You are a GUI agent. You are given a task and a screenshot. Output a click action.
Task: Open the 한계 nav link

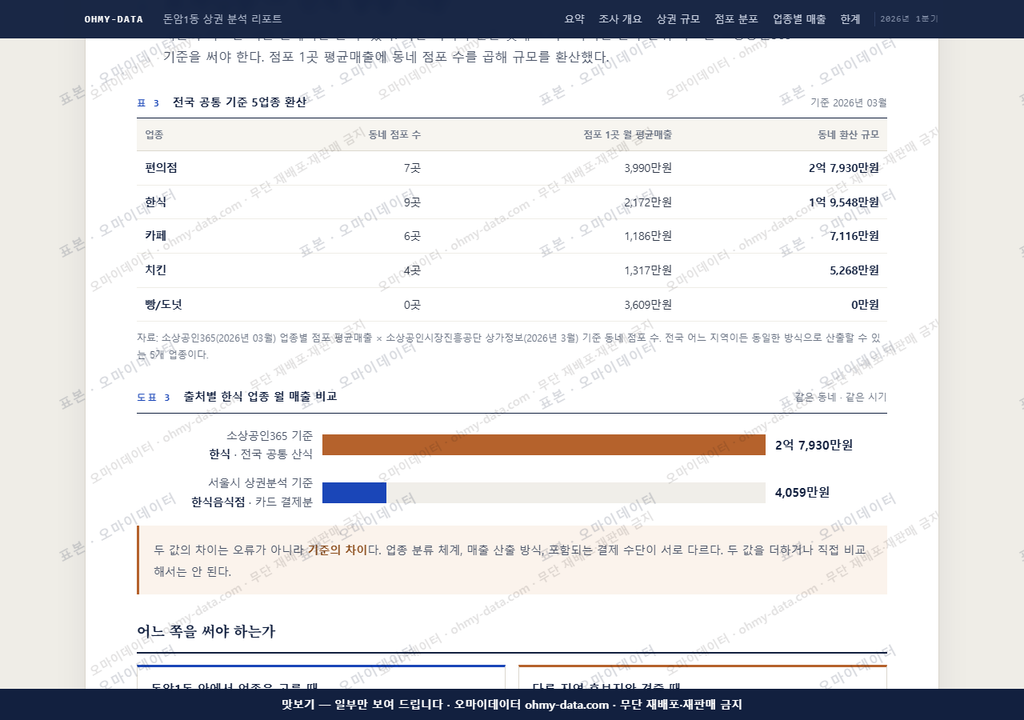[850, 19]
